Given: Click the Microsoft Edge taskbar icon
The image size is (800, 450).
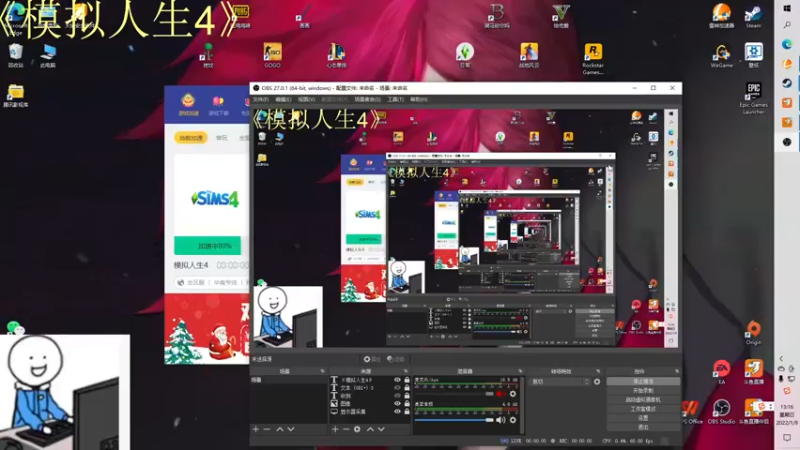Looking at the screenshot, I should 787,44.
